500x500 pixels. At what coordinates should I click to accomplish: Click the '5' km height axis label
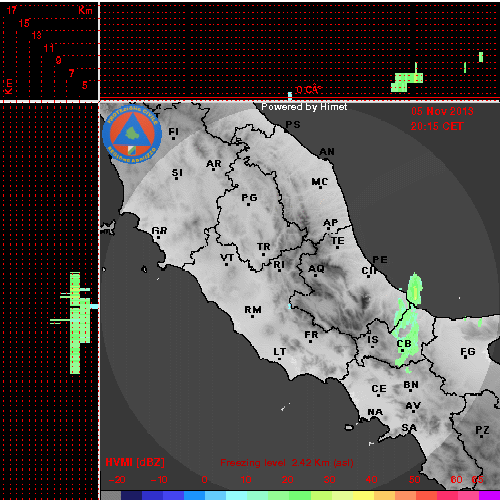pos(85,85)
